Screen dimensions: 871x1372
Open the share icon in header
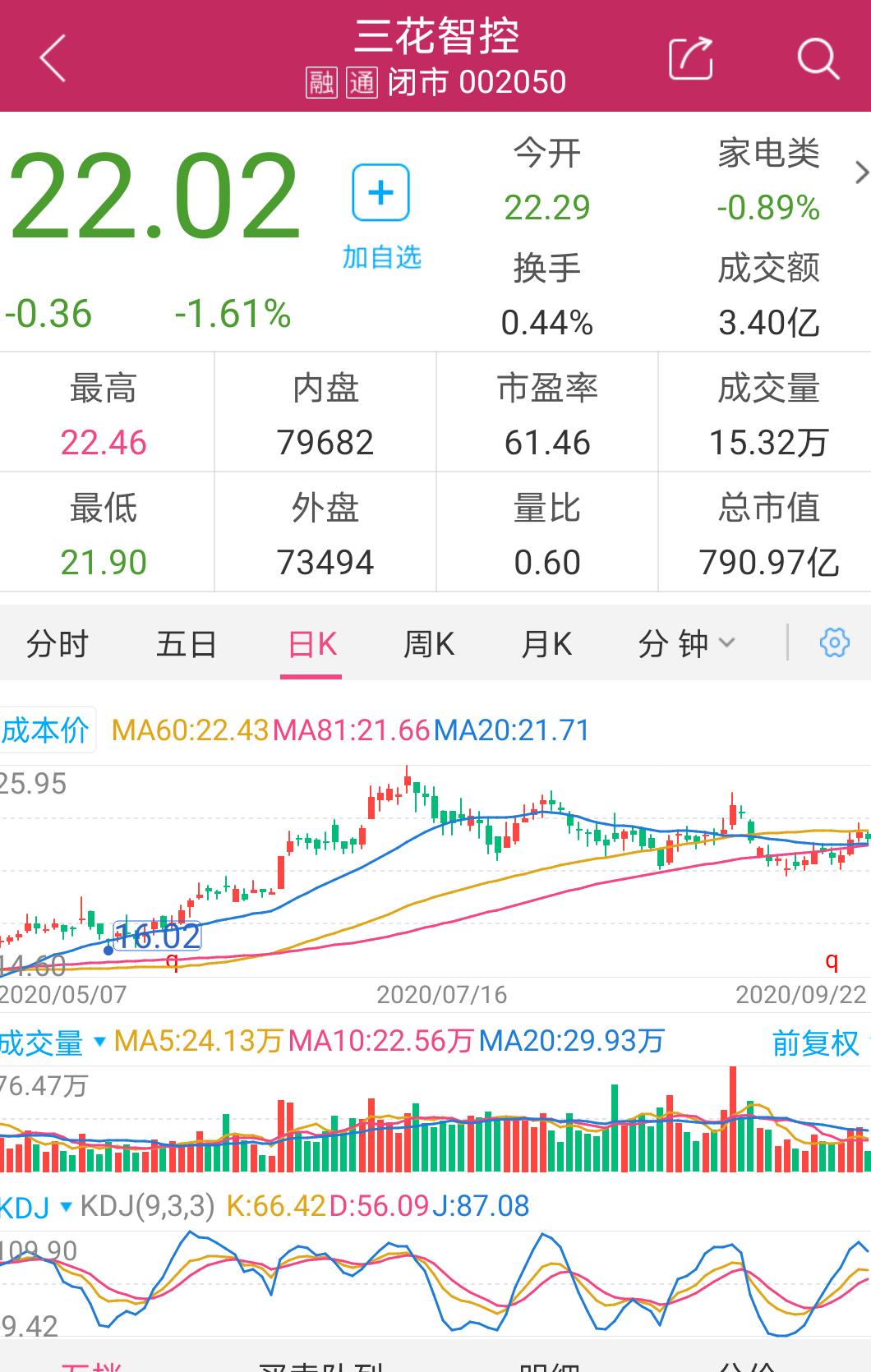pos(690,58)
